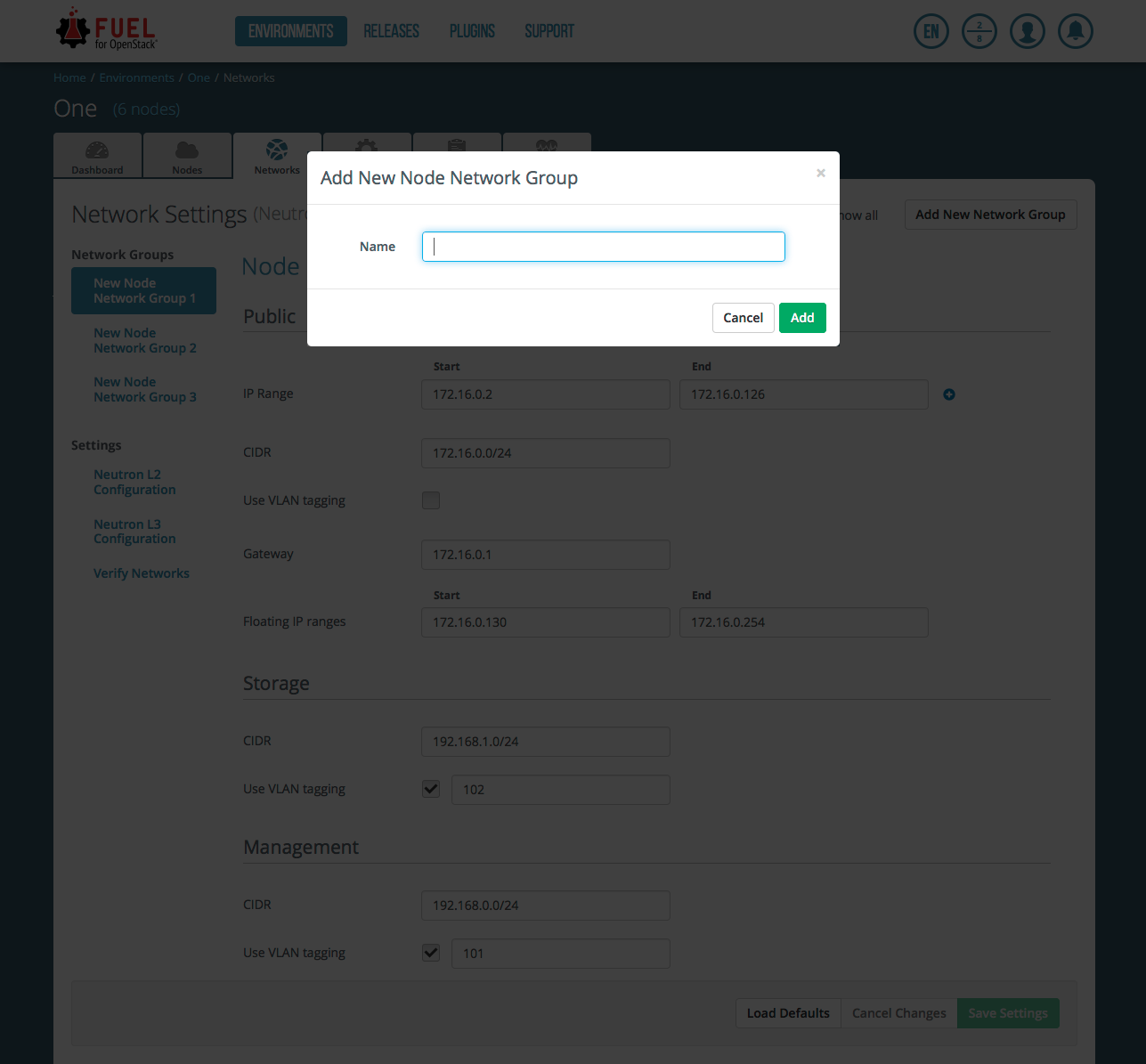Click the Fuel for OpenStack logo

pos(107,30)
